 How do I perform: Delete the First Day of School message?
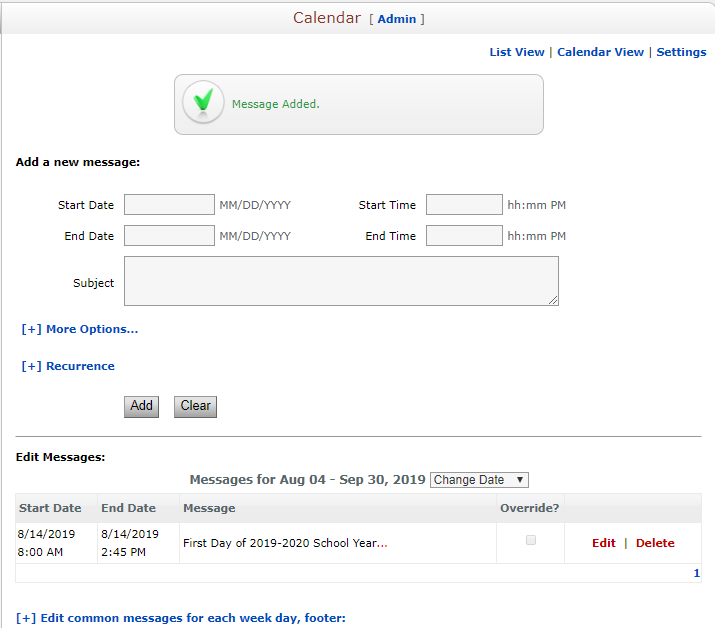pyautogui.click(x=655, y=543)
